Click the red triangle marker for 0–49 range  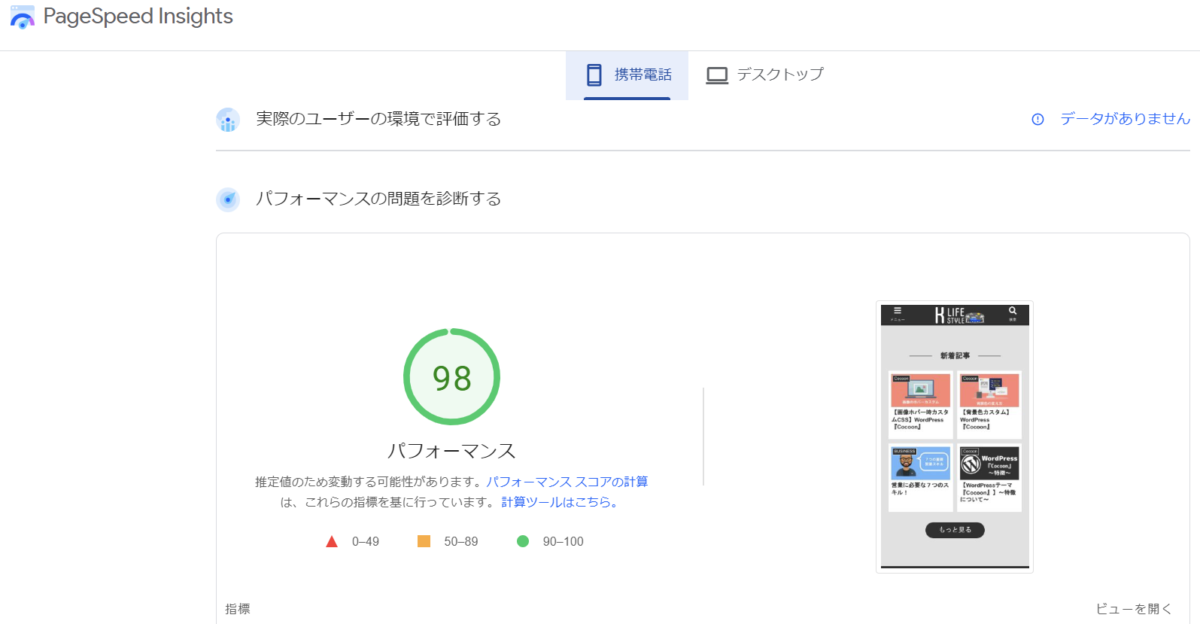331,540
